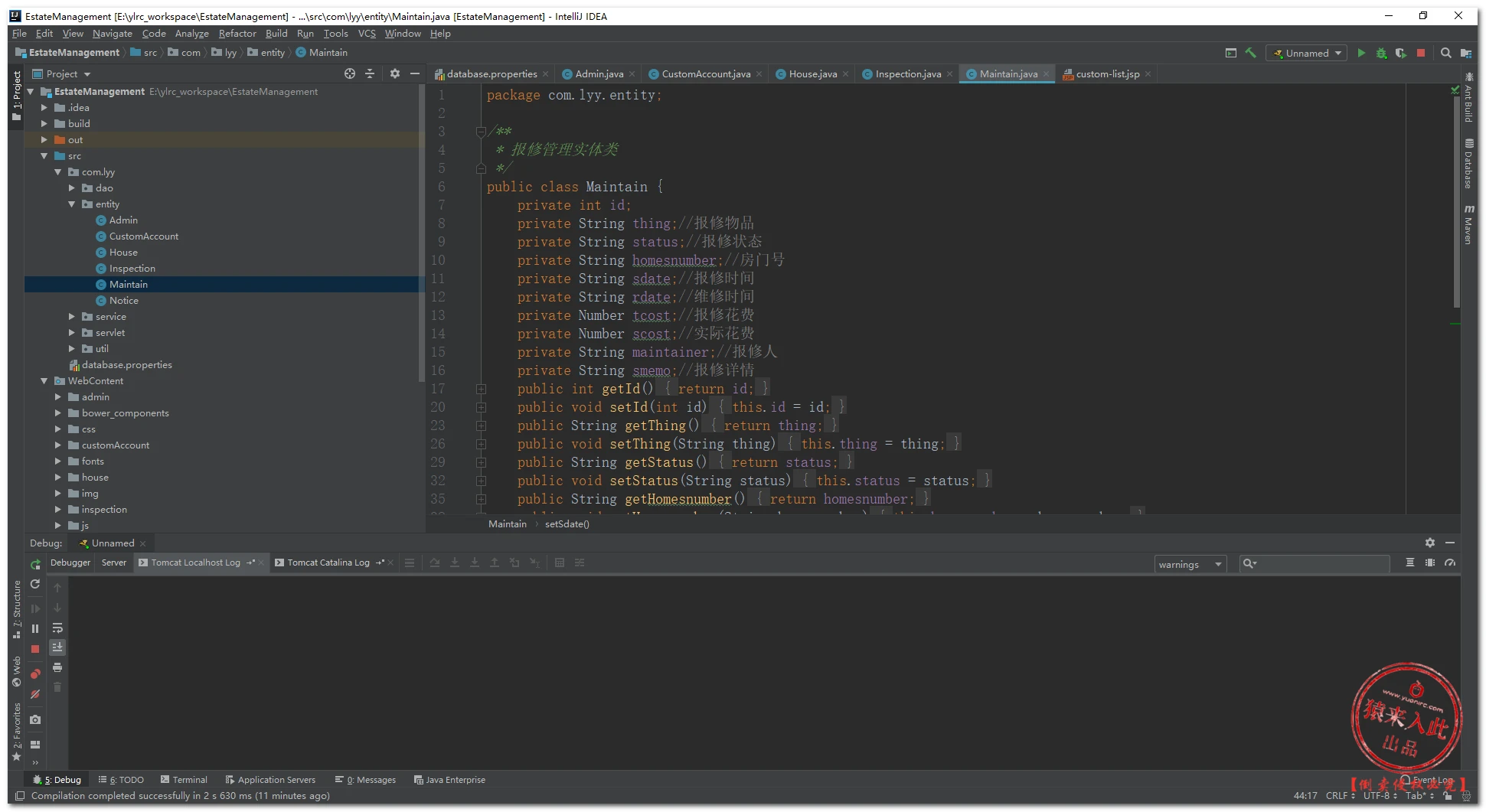Toggle scroll to end of log
Image resolution: width=1486 pixels, height=812 pixels.
click(x=57, y=647)
